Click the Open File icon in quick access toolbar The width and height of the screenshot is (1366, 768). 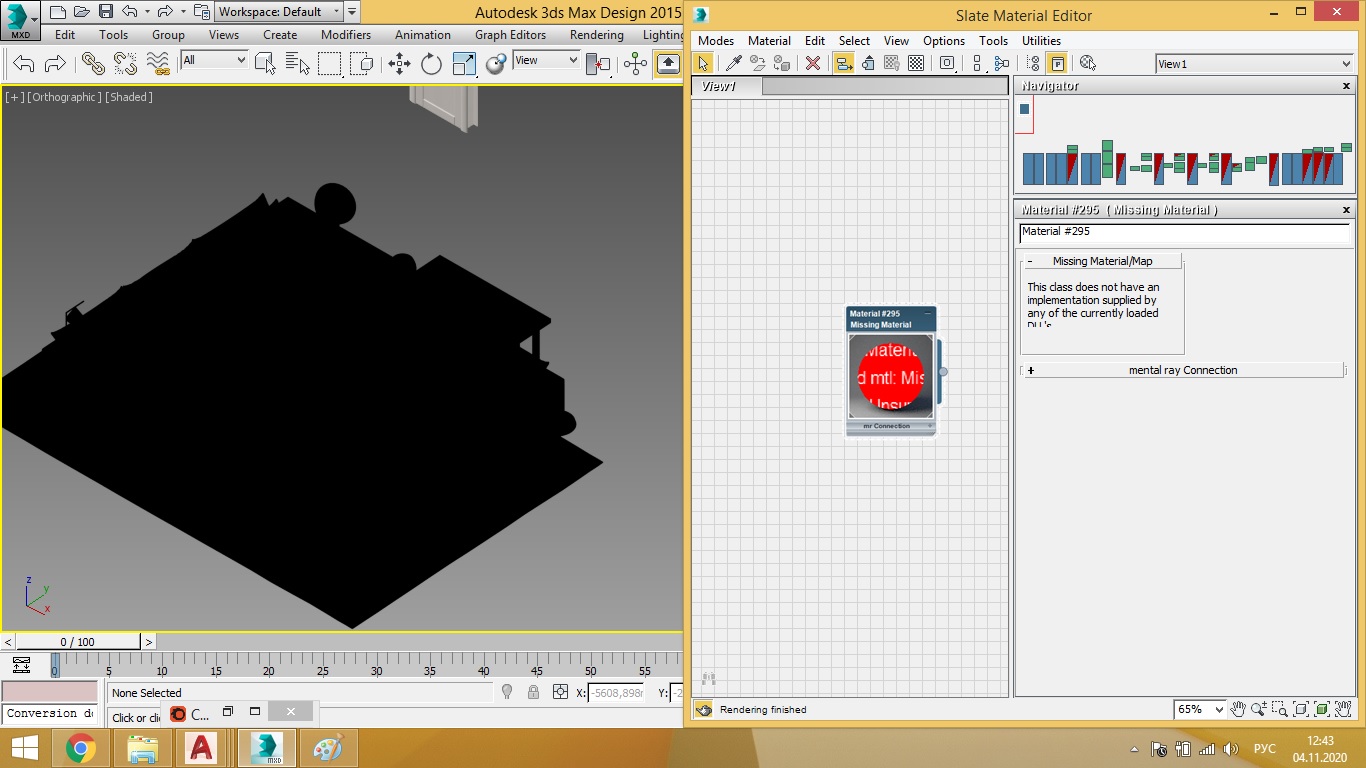point(82,12)
